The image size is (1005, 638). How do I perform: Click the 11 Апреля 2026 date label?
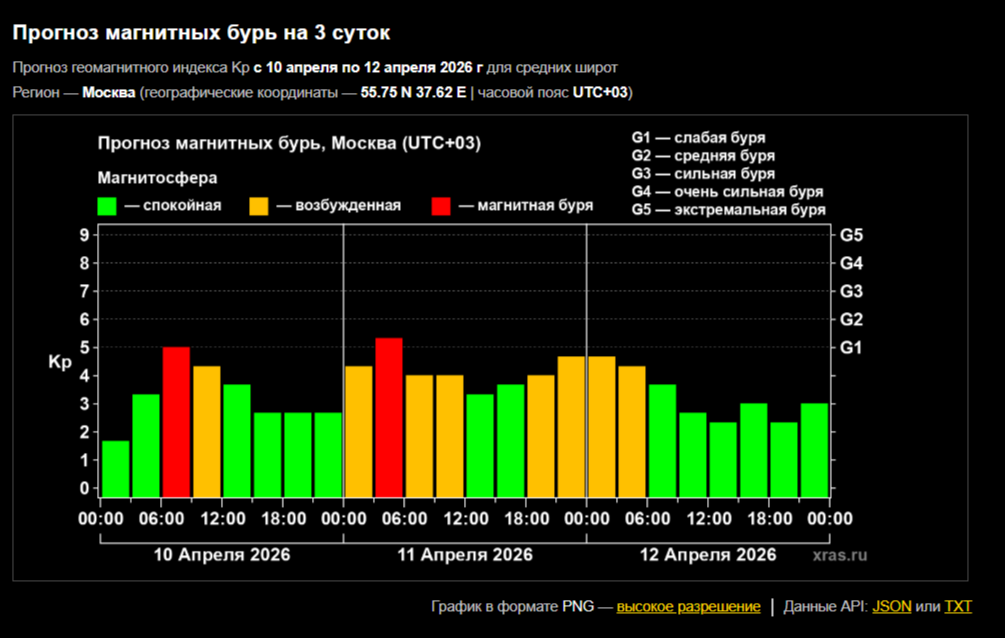coord(464,555)
